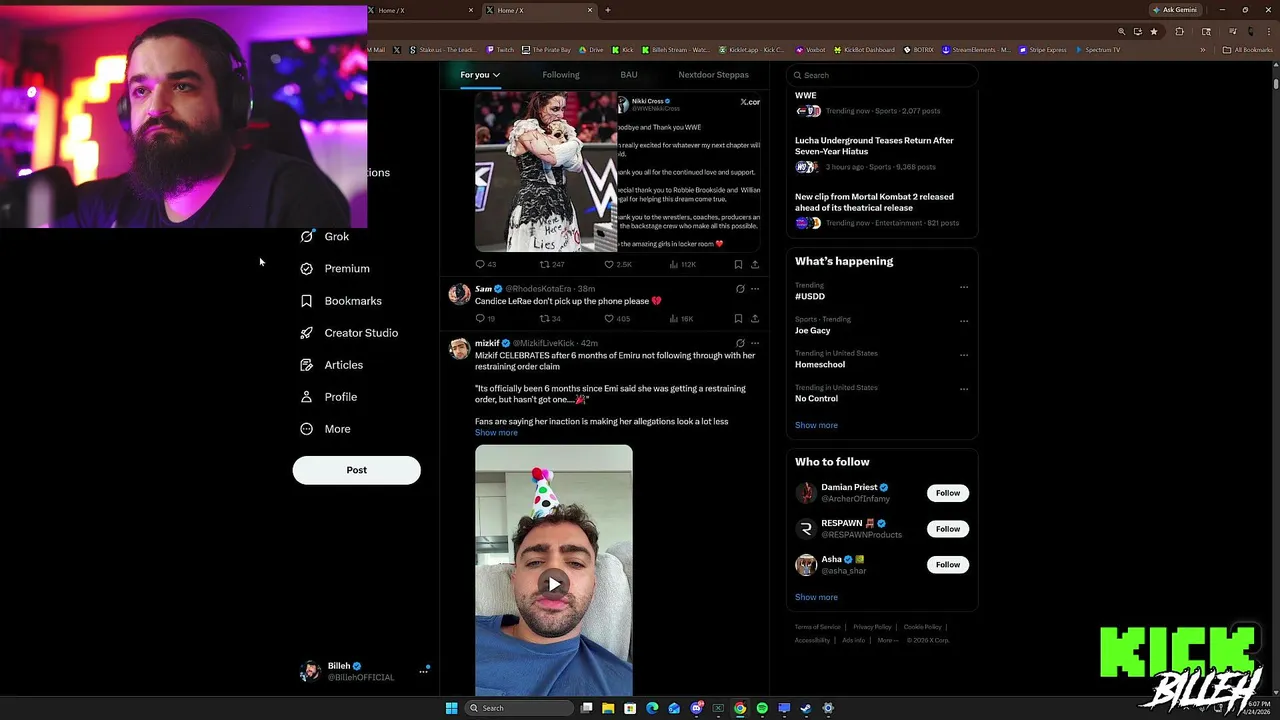Open Grok explain on Sam's post
This screenshot has width=1280, height=720.
[x=740, y=289]
